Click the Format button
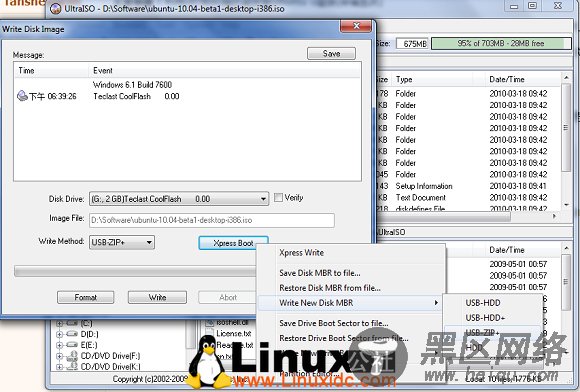Screen dimensions: 580x392 [x=85, y=297]
